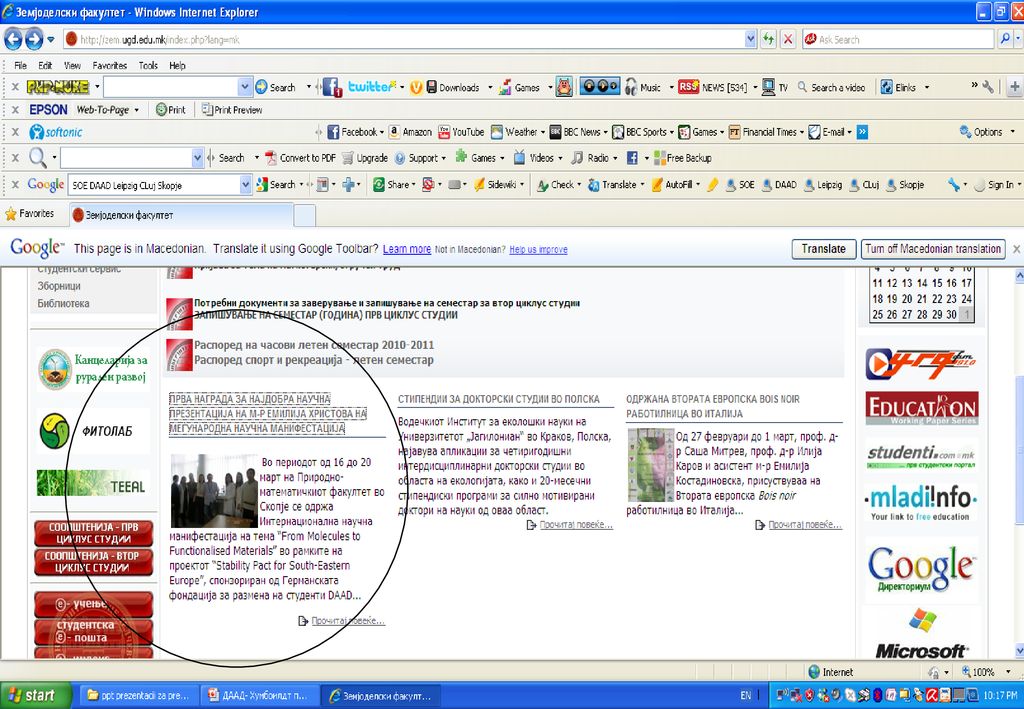Screen dimensions: 1024x709
Task: Open the address bar URL dropdown
Action: tap(750, 39)
